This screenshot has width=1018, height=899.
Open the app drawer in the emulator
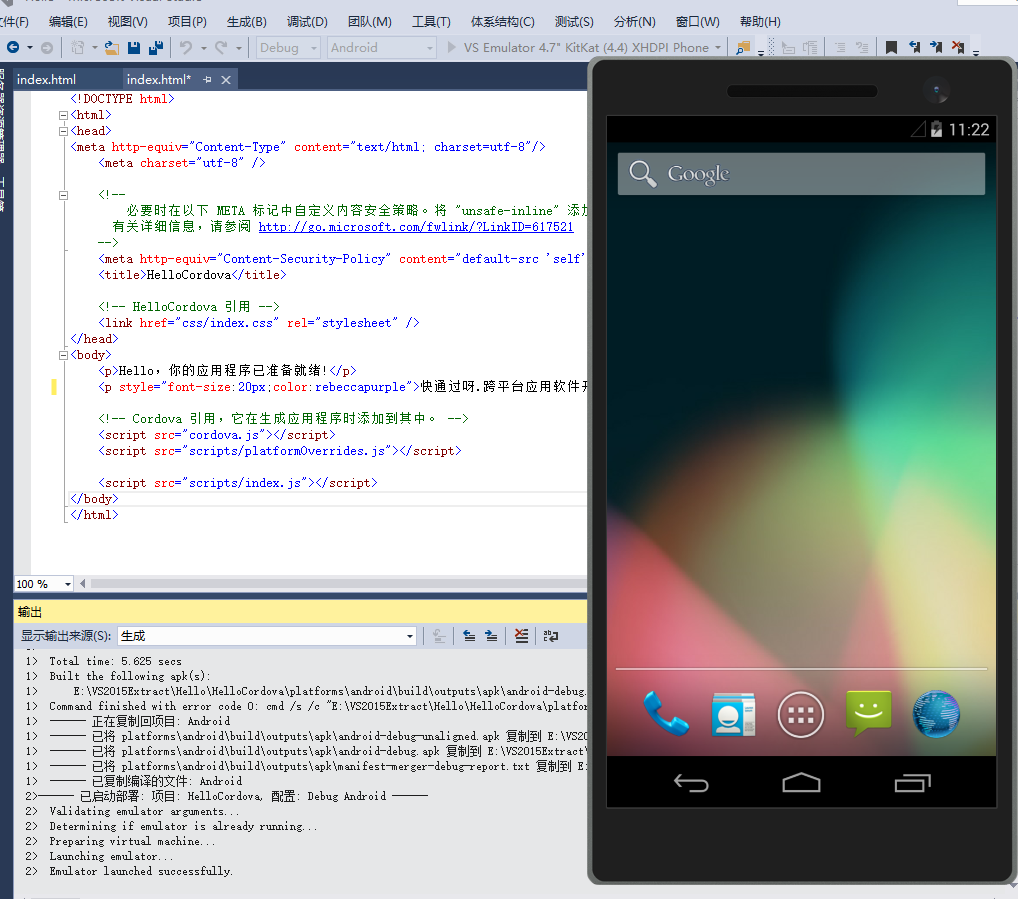coord(801,715)
